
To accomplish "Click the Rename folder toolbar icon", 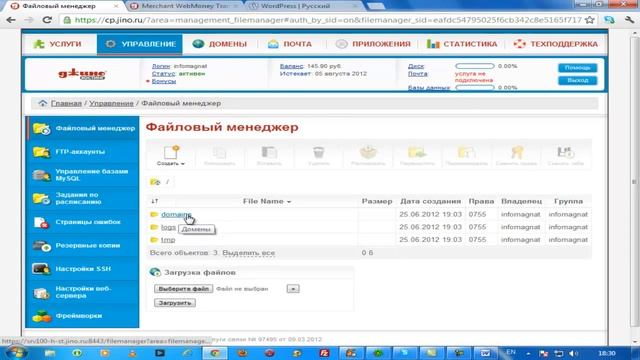I will [x=466, y=156].
